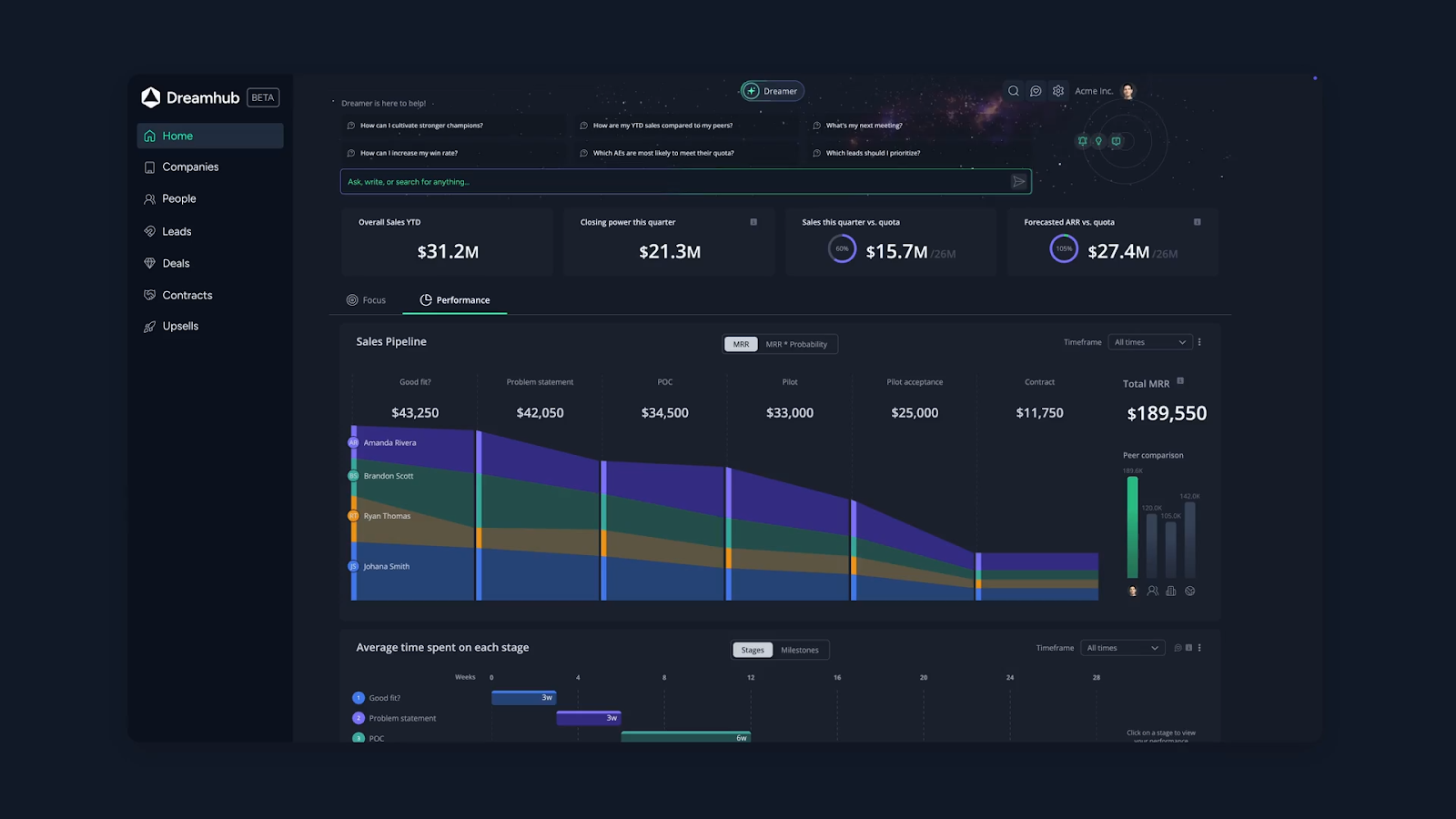Click the green notification bell icon
This screenshot has width=1456, height=819.
(x=1082, y=141)
